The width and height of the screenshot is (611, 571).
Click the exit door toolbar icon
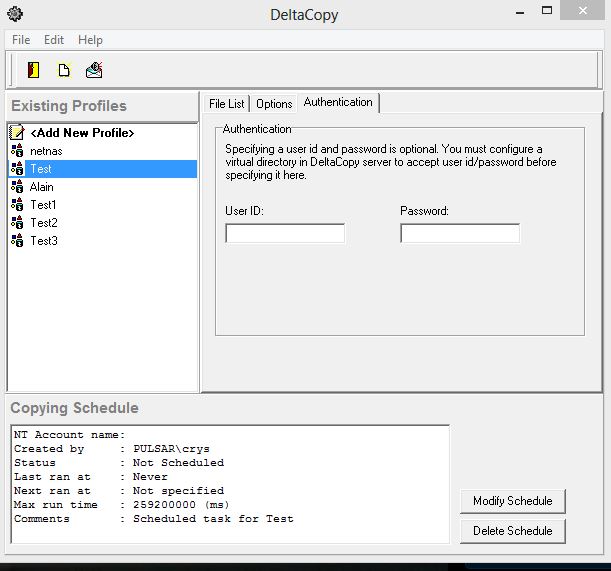click(x=34, y=70)
